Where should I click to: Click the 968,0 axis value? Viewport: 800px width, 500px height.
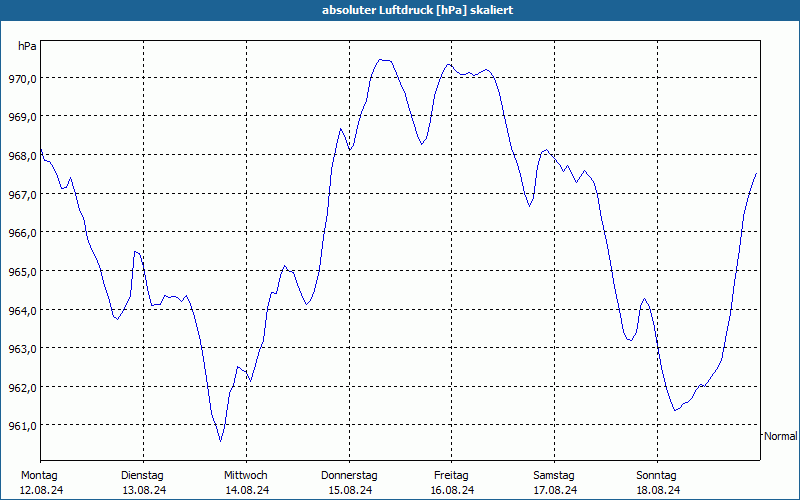click(21, 156)
